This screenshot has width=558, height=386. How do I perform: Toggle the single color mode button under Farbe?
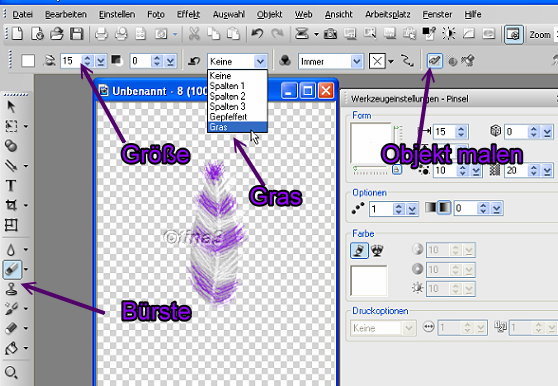click(x=359, y=250)
